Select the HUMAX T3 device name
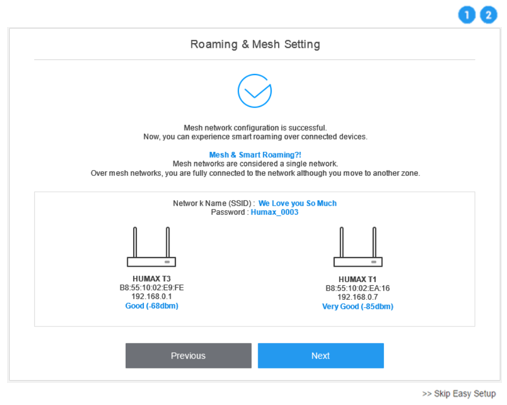The image size is (507, 405). coord(152,279)
